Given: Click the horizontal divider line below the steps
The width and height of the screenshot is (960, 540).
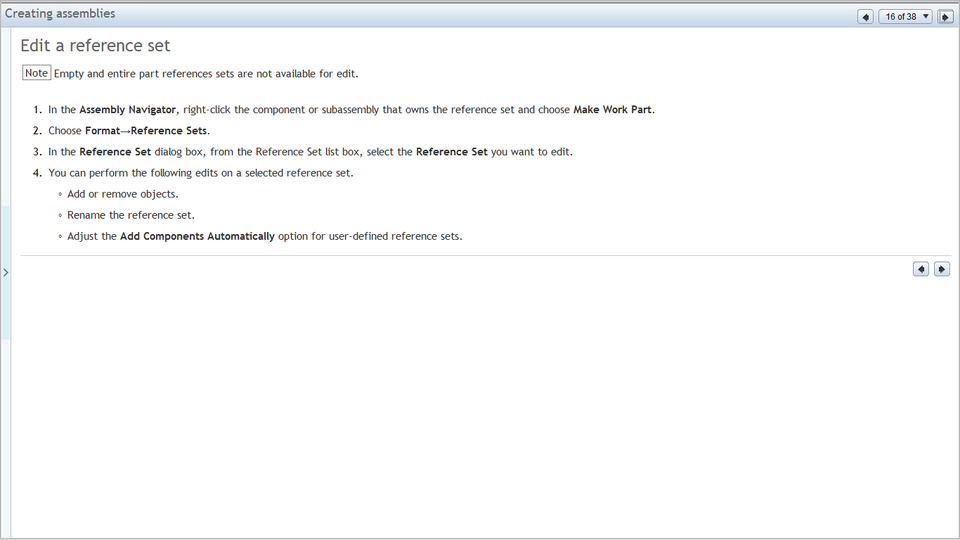Looking at the screenshot, I should click(x=480, y=256).
